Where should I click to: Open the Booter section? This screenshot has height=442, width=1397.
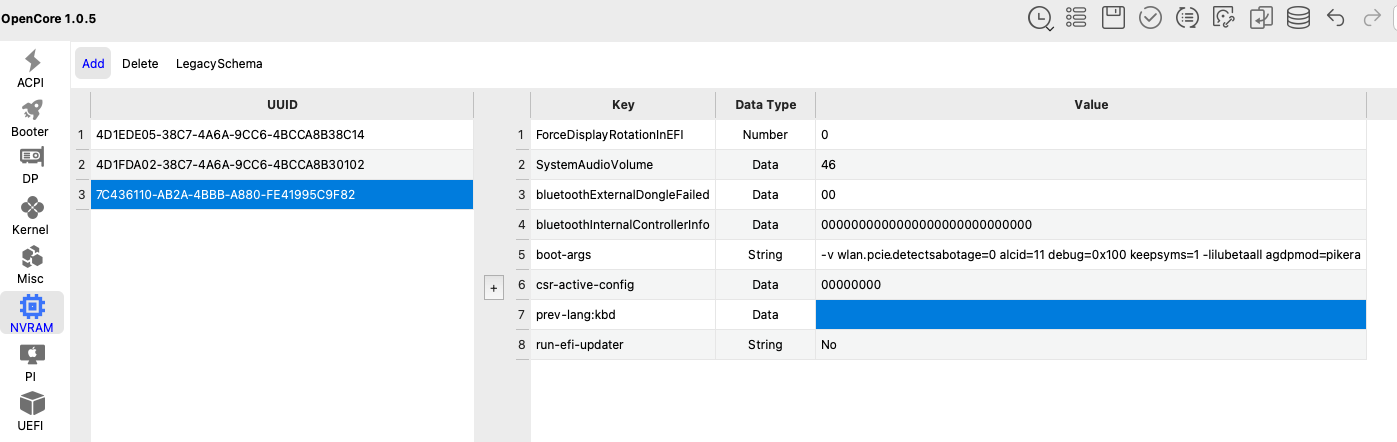tap(31, 118)
